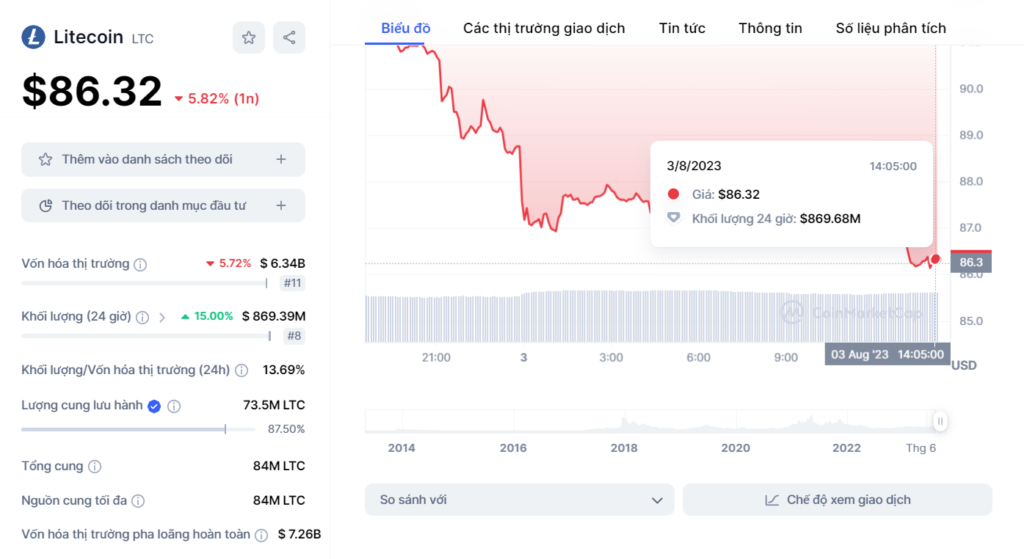Click the timeline range slider handle
1024x559 pixels.
pyautogui.click(x=940, y=422)
